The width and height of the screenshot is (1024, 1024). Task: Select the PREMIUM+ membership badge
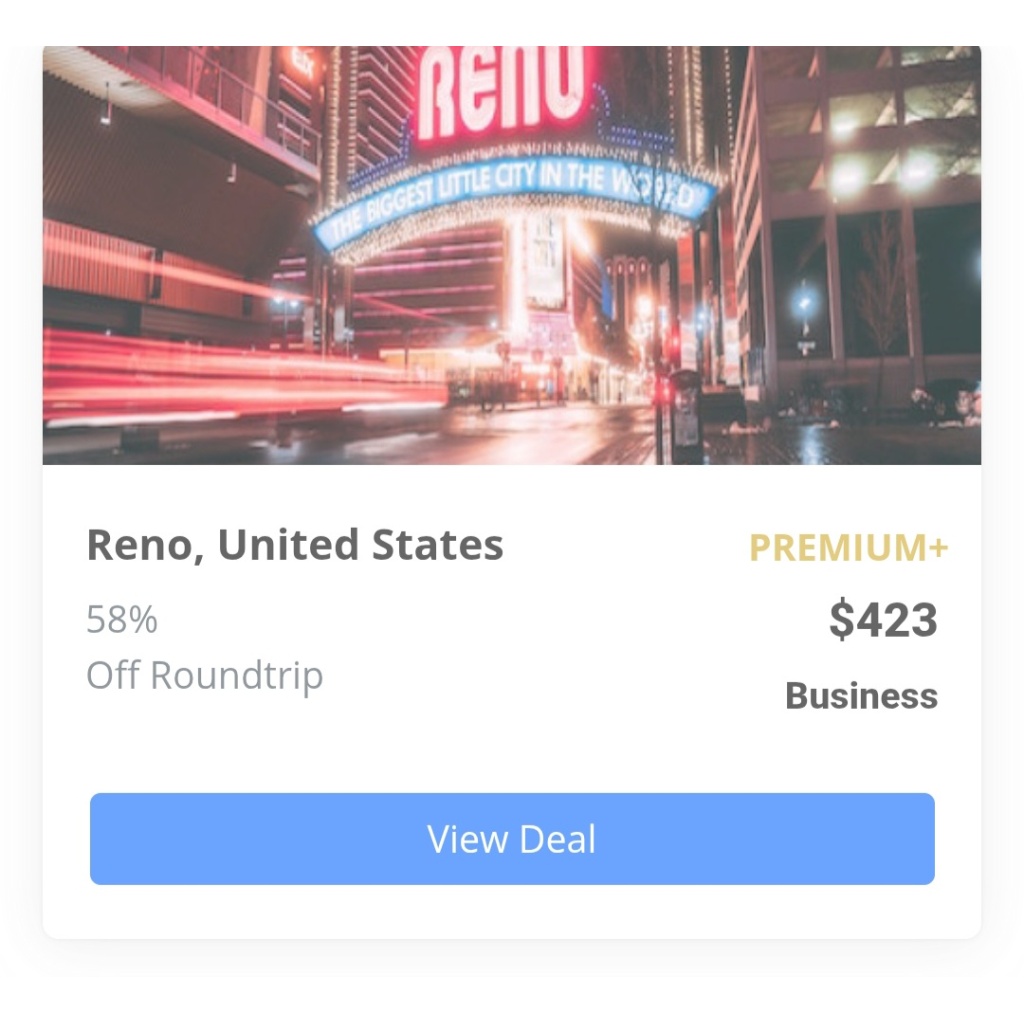pos(848,547)
